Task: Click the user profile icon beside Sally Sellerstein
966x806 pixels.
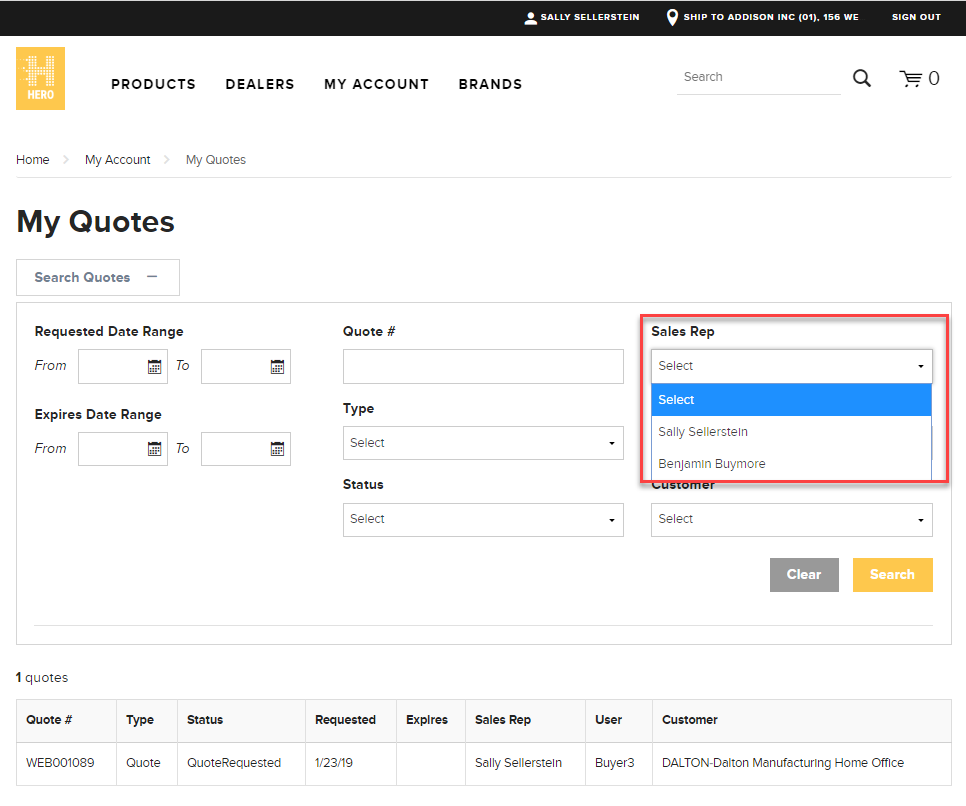Action: (530, 18)
